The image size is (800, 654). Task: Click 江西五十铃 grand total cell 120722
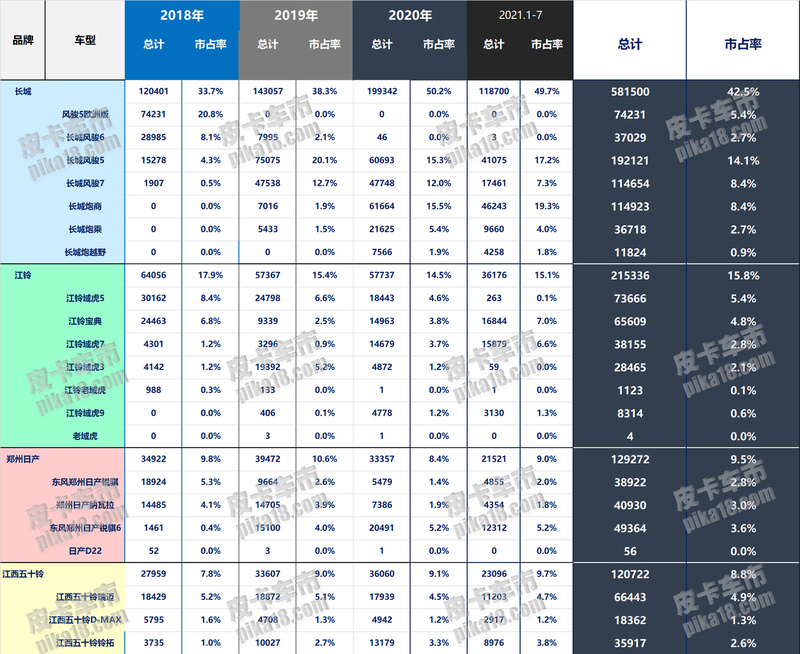(630, 574)
